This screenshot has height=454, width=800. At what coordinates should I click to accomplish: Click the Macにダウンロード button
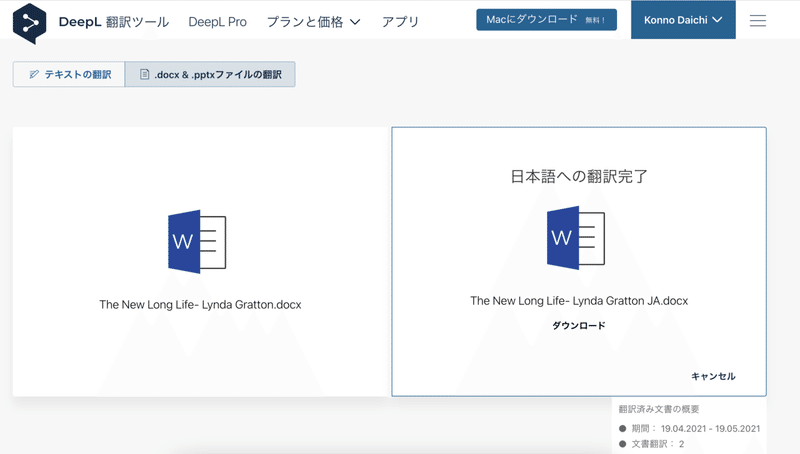click(546, 20)
